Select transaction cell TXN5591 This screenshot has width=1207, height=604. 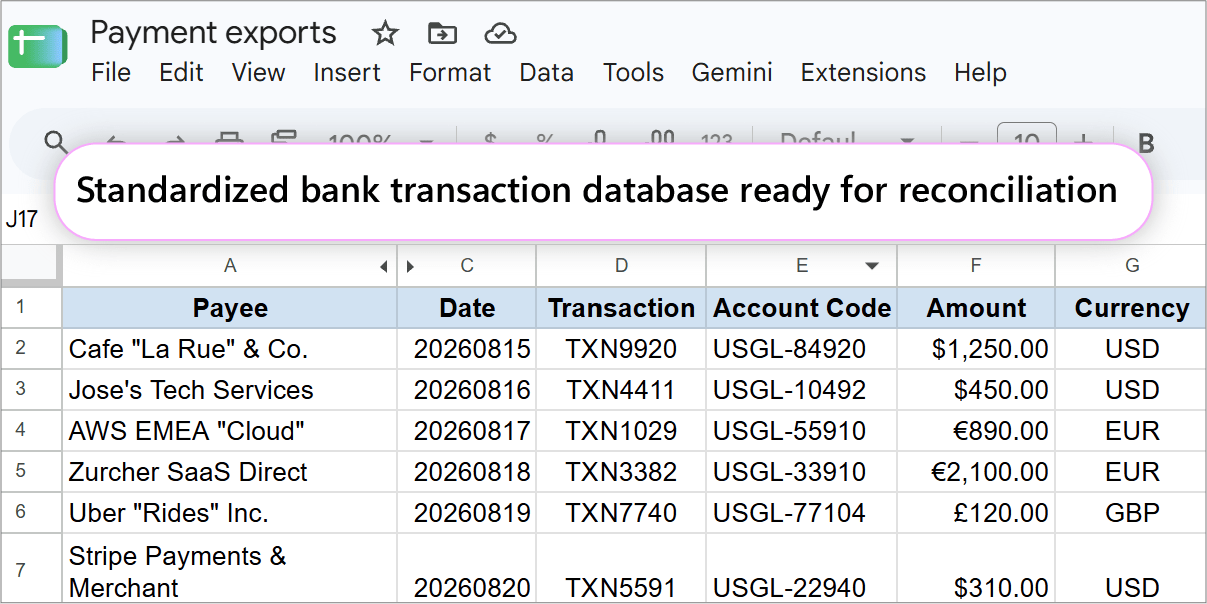tap(621, 569)
